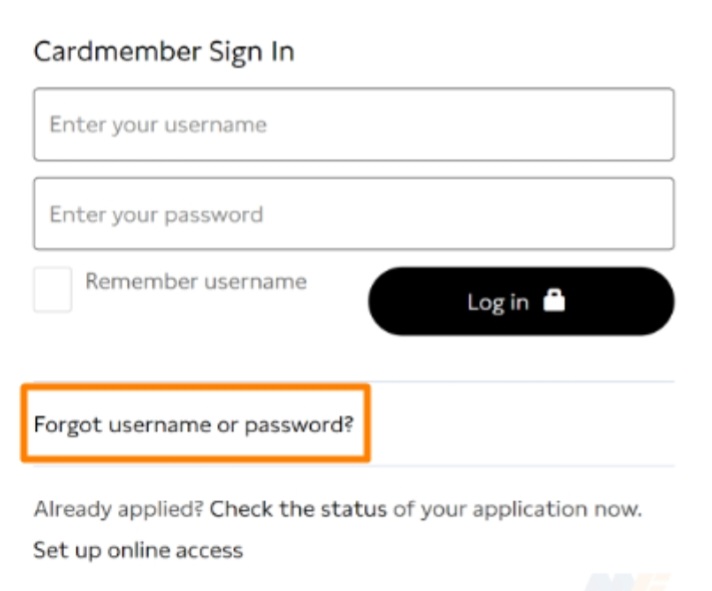Click the "Already applied?" text

click(119, 509)
